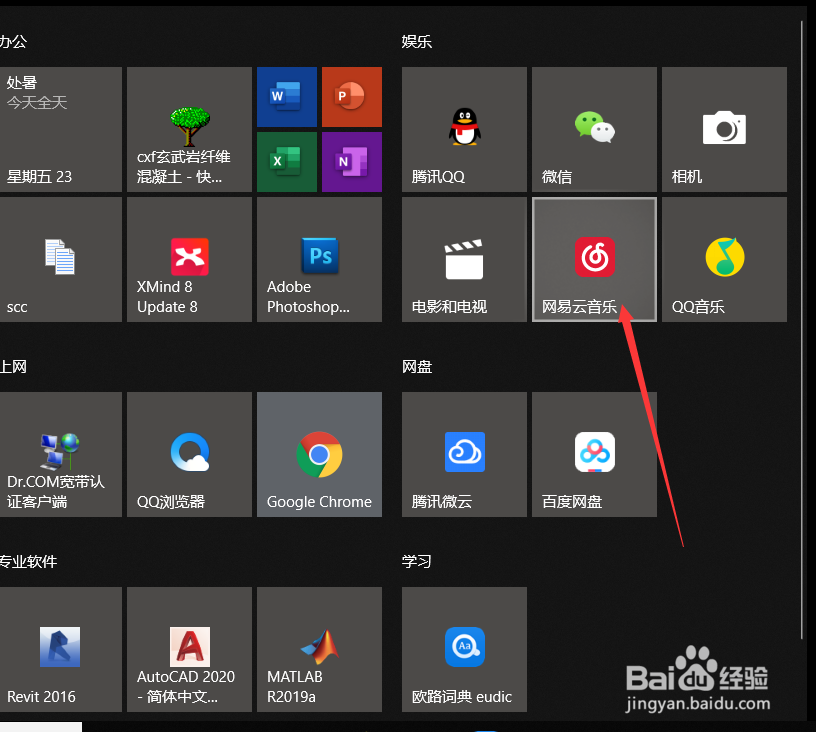Launch MATLAB R2019a tile

pyautogui.click(x=320, y=650)
